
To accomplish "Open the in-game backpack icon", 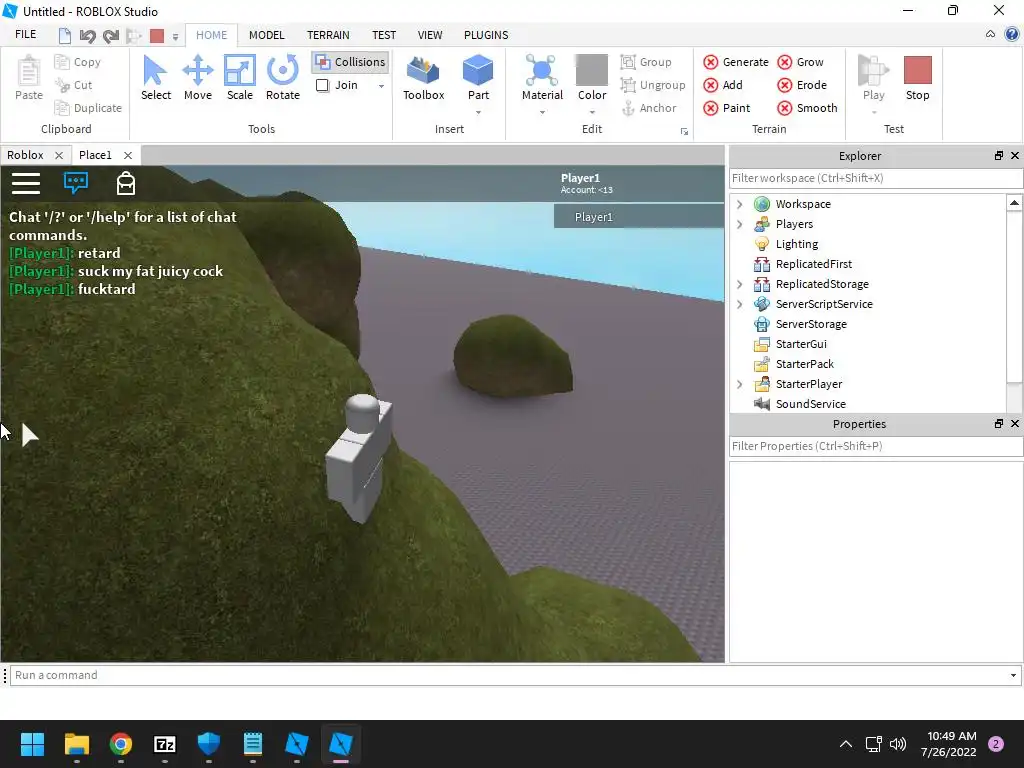I will [x=125, y=184].
